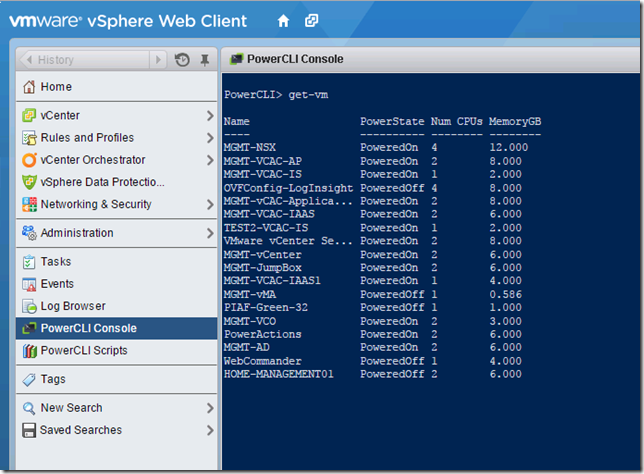Viewport: 644px width, 474px height.
Task: Click the Tasks clipboard icon
Action: (x=29, y=262)
